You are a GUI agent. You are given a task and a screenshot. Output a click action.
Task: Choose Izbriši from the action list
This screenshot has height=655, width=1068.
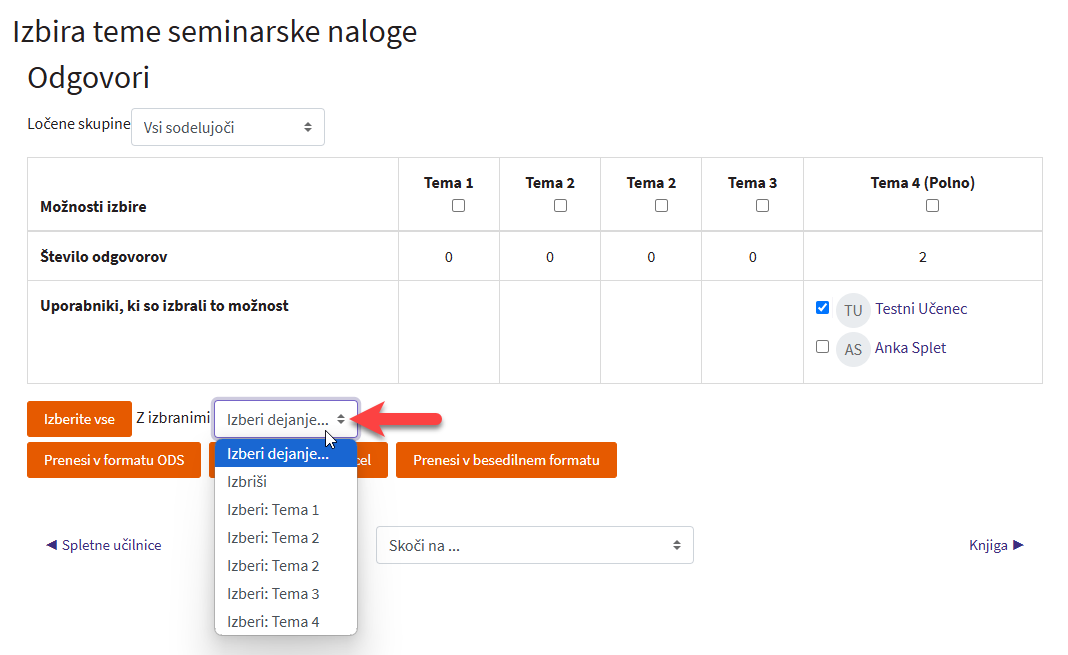247,482
